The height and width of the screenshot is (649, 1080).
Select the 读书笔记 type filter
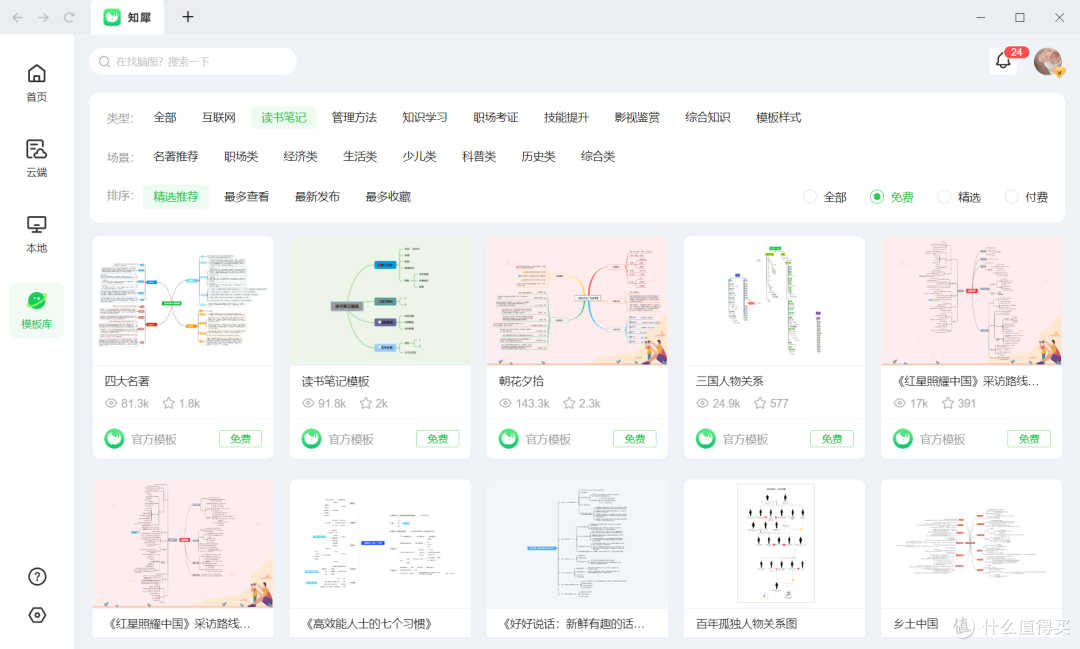point(284,118)
